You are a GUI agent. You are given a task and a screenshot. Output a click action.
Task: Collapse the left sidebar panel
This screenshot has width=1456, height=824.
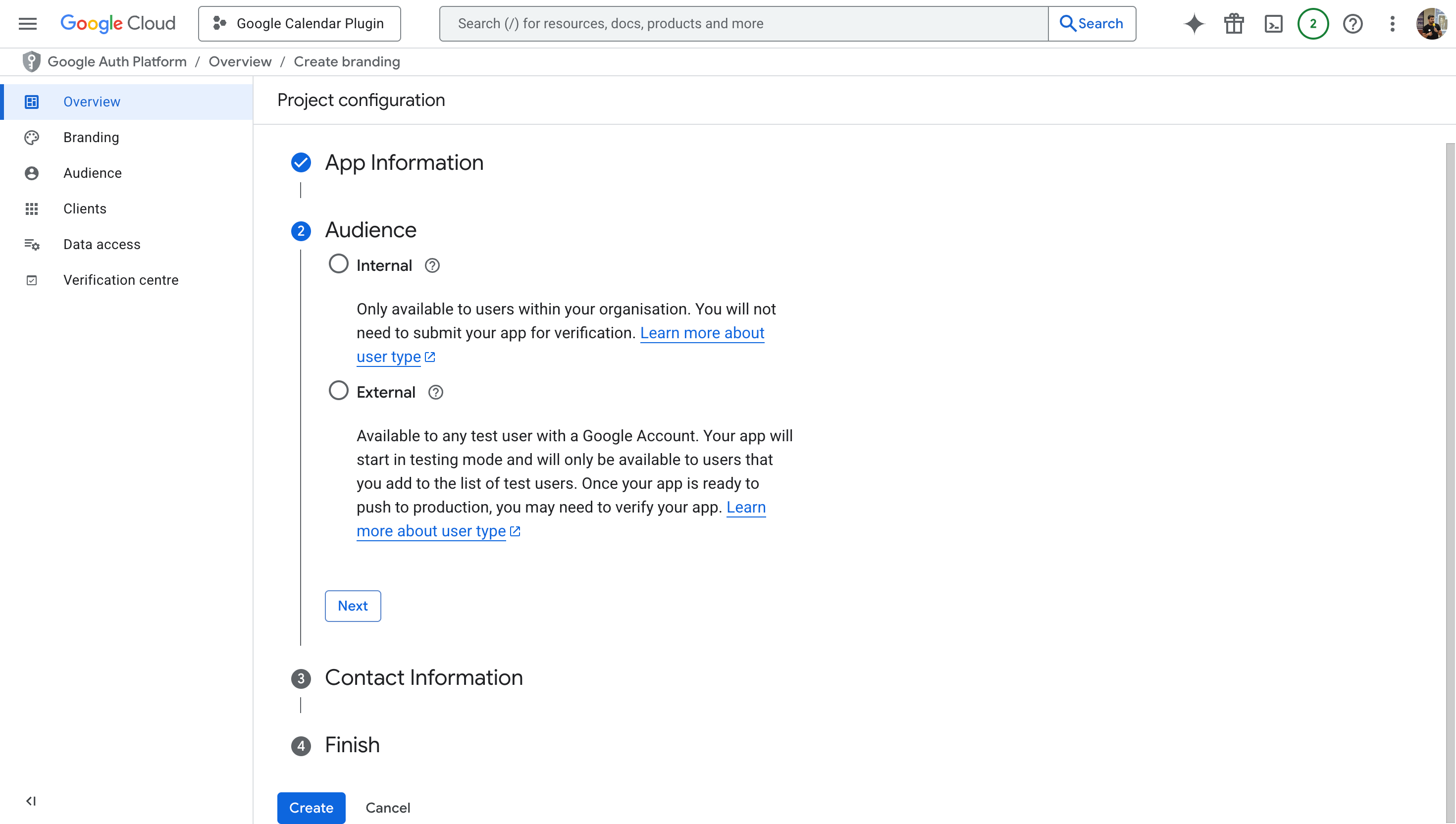pyautogui.click(x=31, y=801)
